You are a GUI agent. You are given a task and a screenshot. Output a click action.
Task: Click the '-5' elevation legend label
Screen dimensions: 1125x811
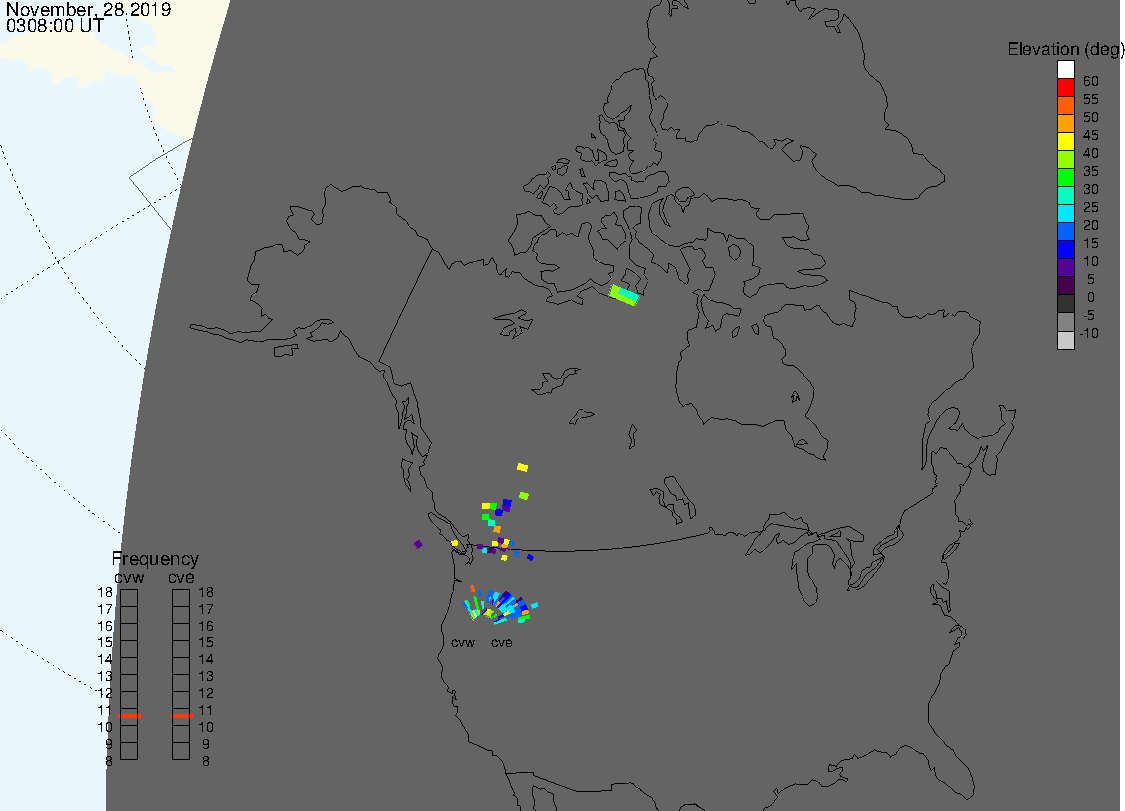1088,315
